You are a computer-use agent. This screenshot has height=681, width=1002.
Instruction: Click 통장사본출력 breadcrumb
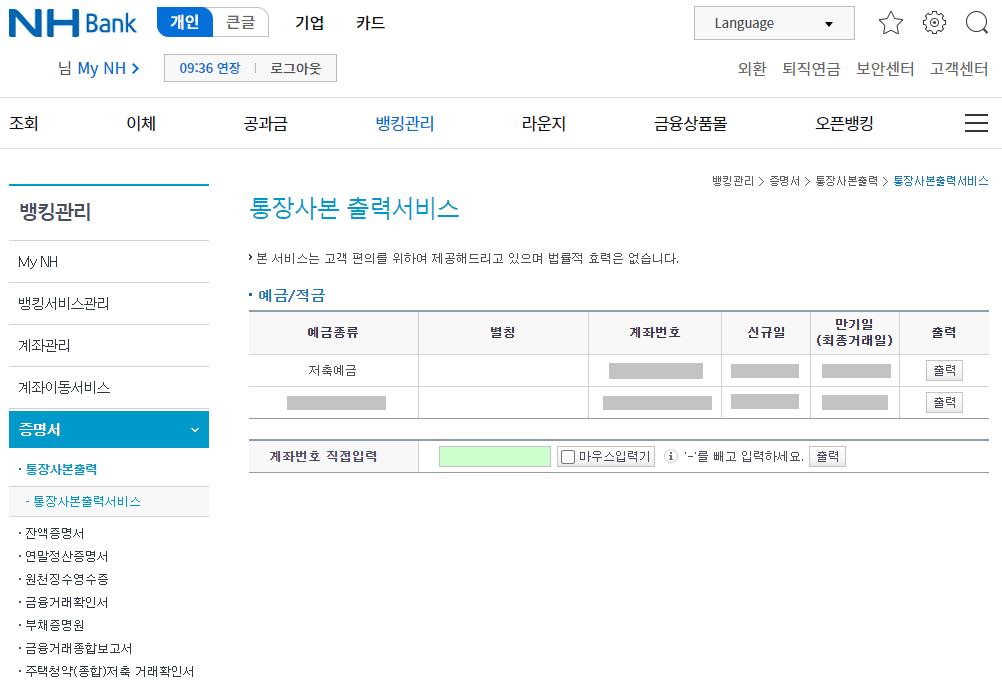click(x=846, y=181)
